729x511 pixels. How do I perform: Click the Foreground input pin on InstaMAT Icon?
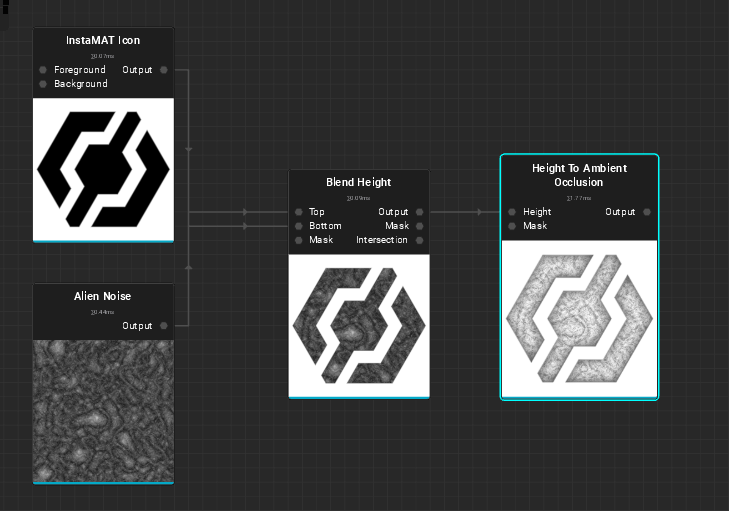click(43, 70)
